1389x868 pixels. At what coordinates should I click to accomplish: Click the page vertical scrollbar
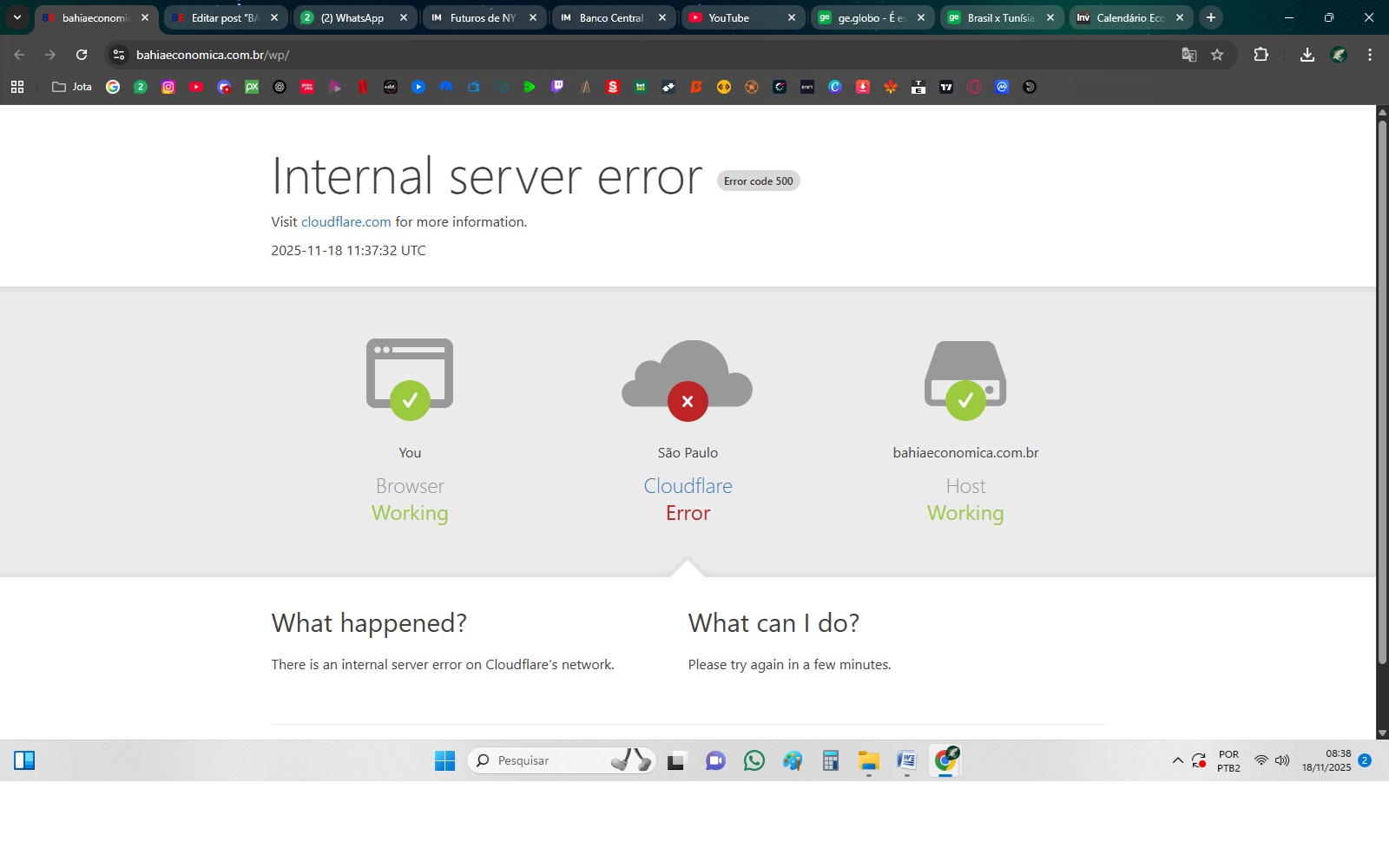1382,391
